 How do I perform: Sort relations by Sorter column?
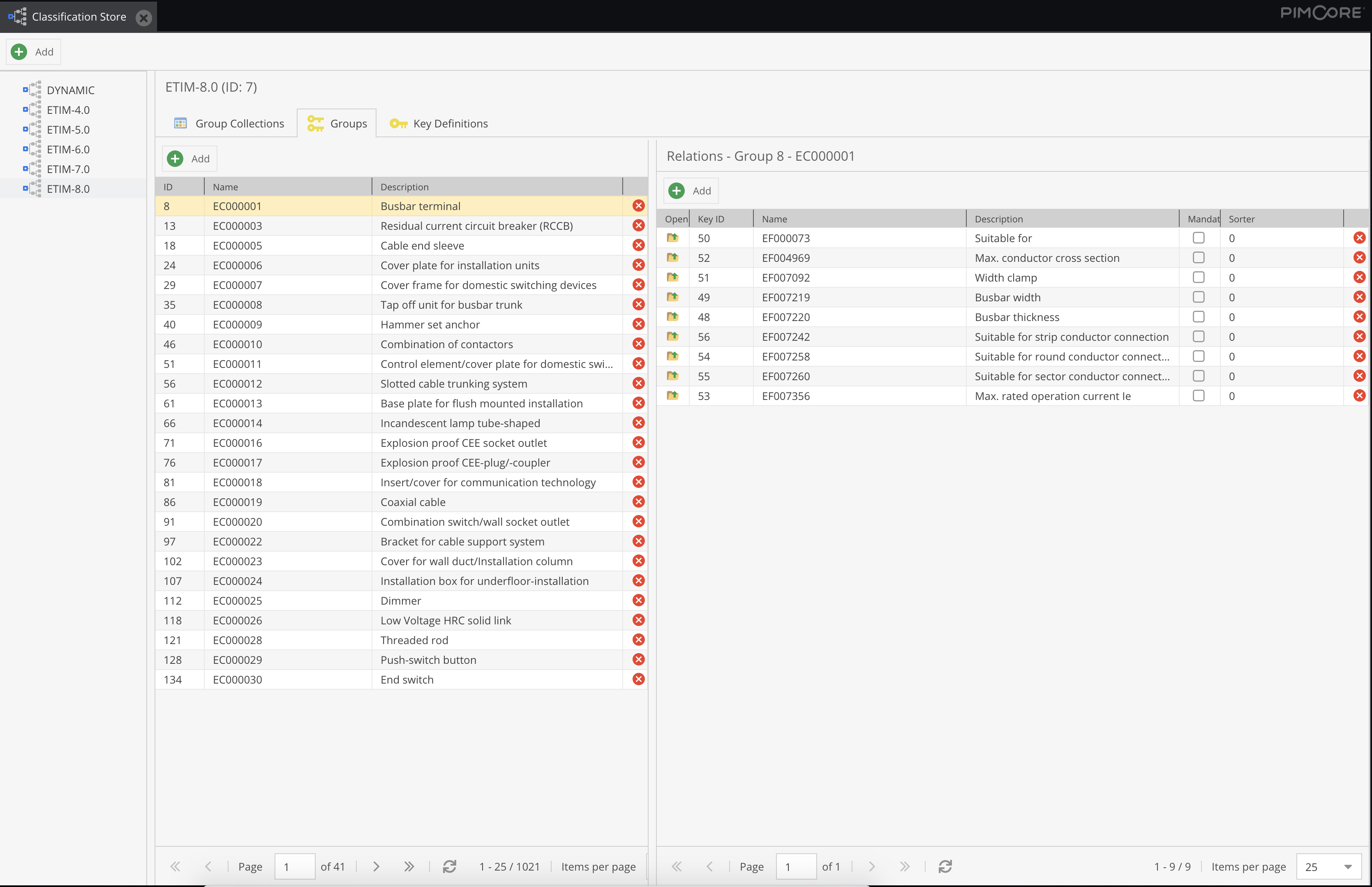coord(1282,219)
